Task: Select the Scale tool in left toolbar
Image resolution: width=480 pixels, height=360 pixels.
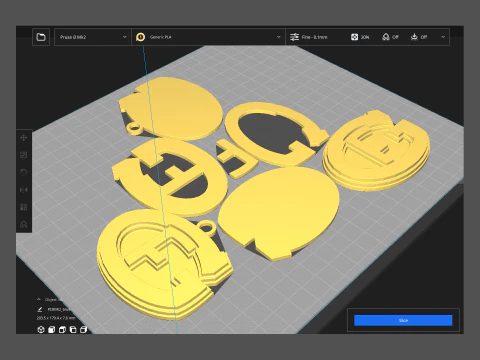Action: coord(24,155)
